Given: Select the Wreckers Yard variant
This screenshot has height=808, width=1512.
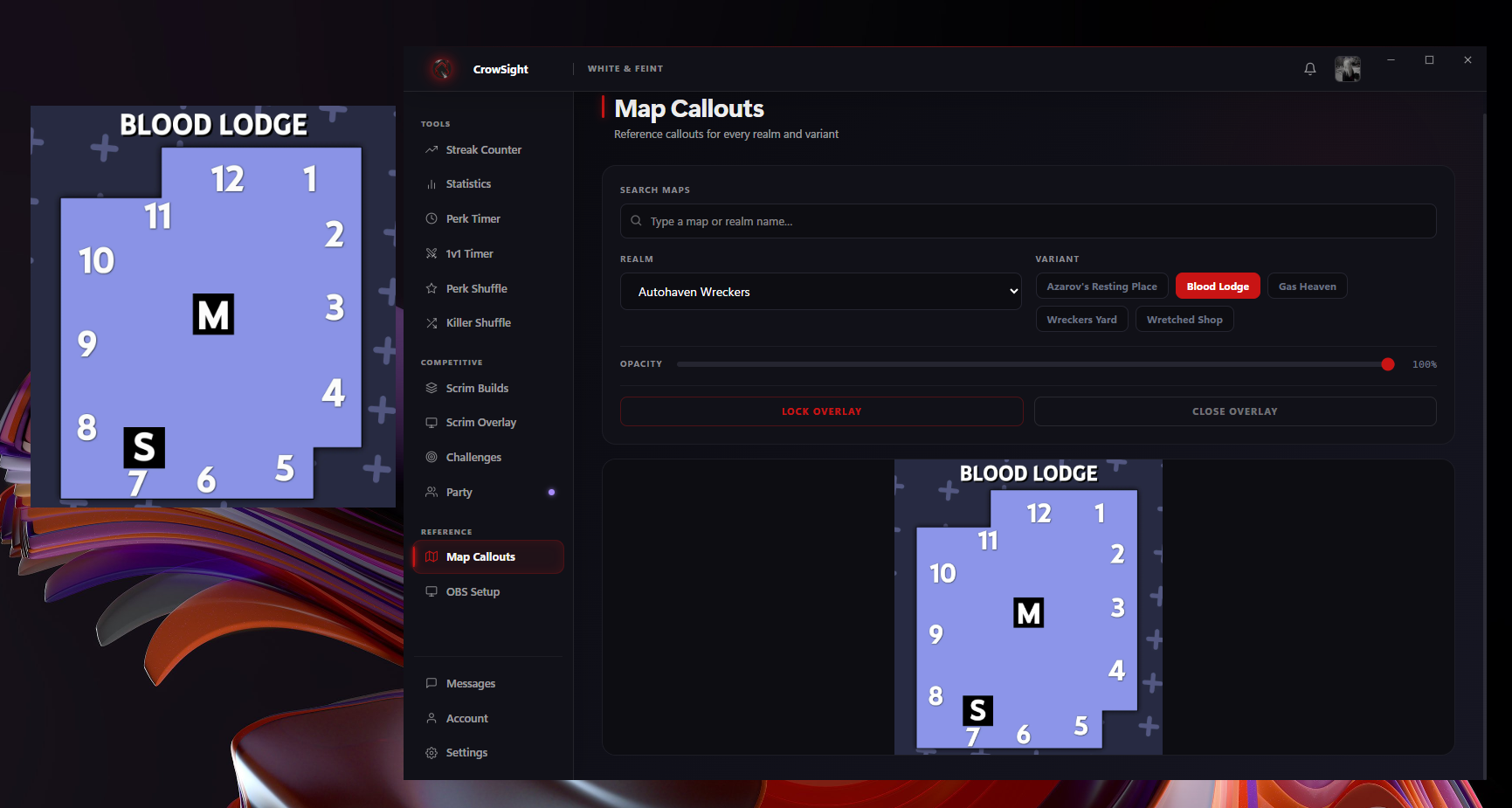Looking at the screenshot, I should point(1081,319).
